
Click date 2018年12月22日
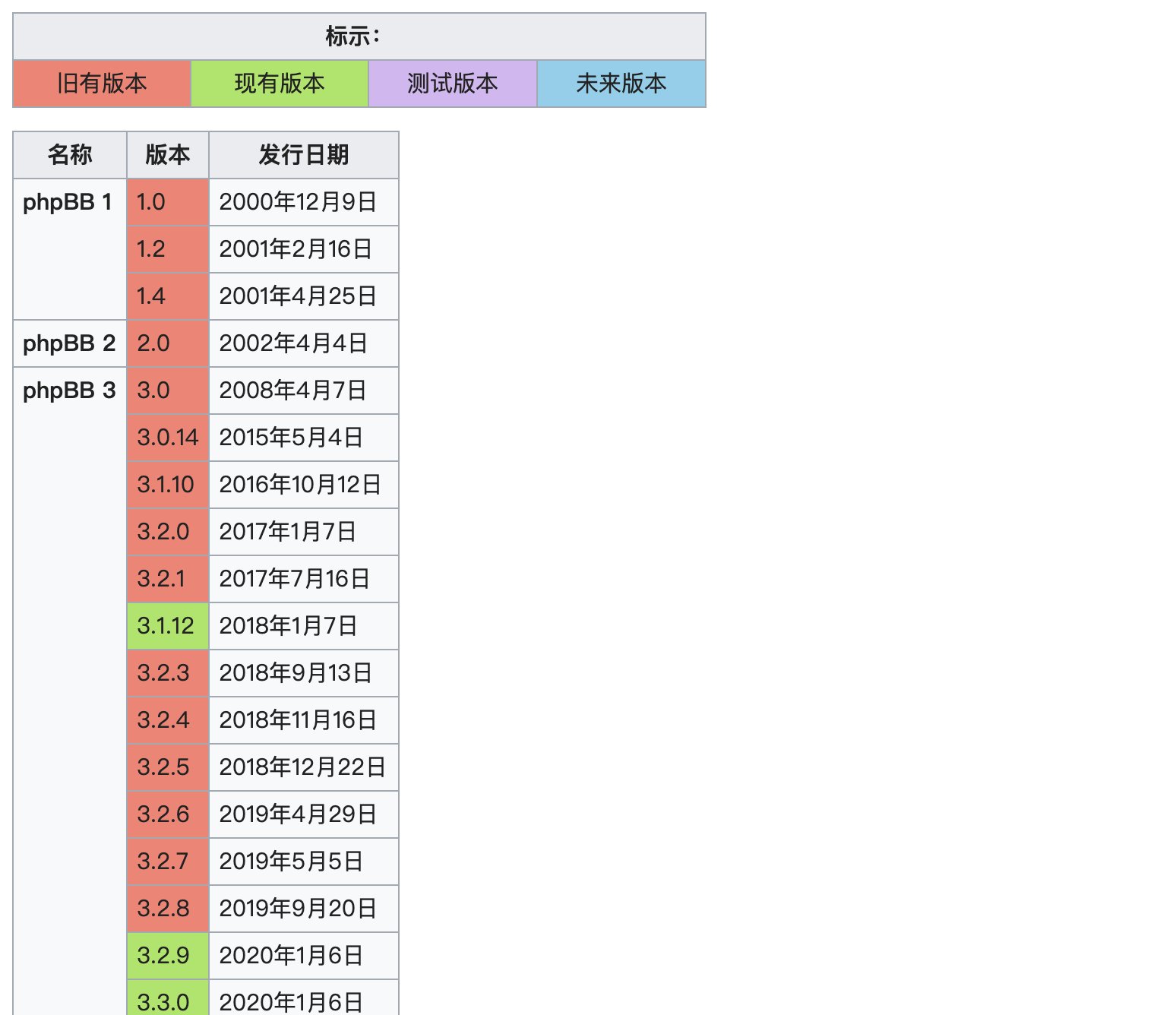point(304,767)
